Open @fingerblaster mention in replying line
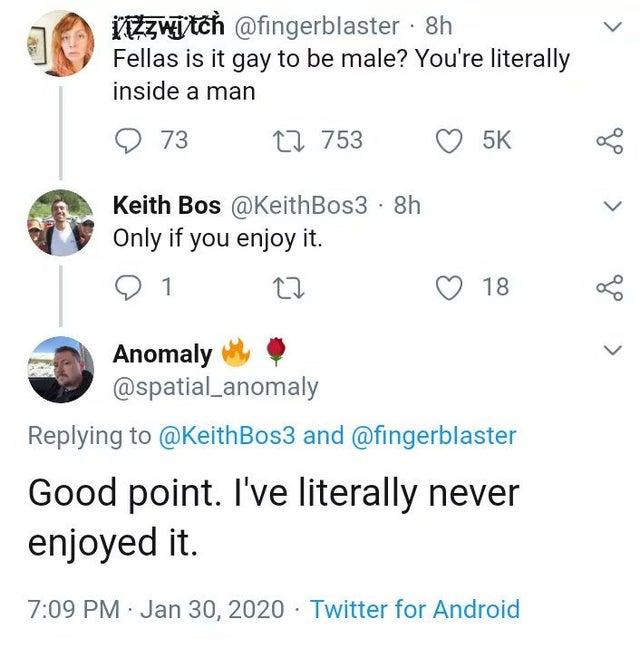640x648 pixels. tap(434, 435)
